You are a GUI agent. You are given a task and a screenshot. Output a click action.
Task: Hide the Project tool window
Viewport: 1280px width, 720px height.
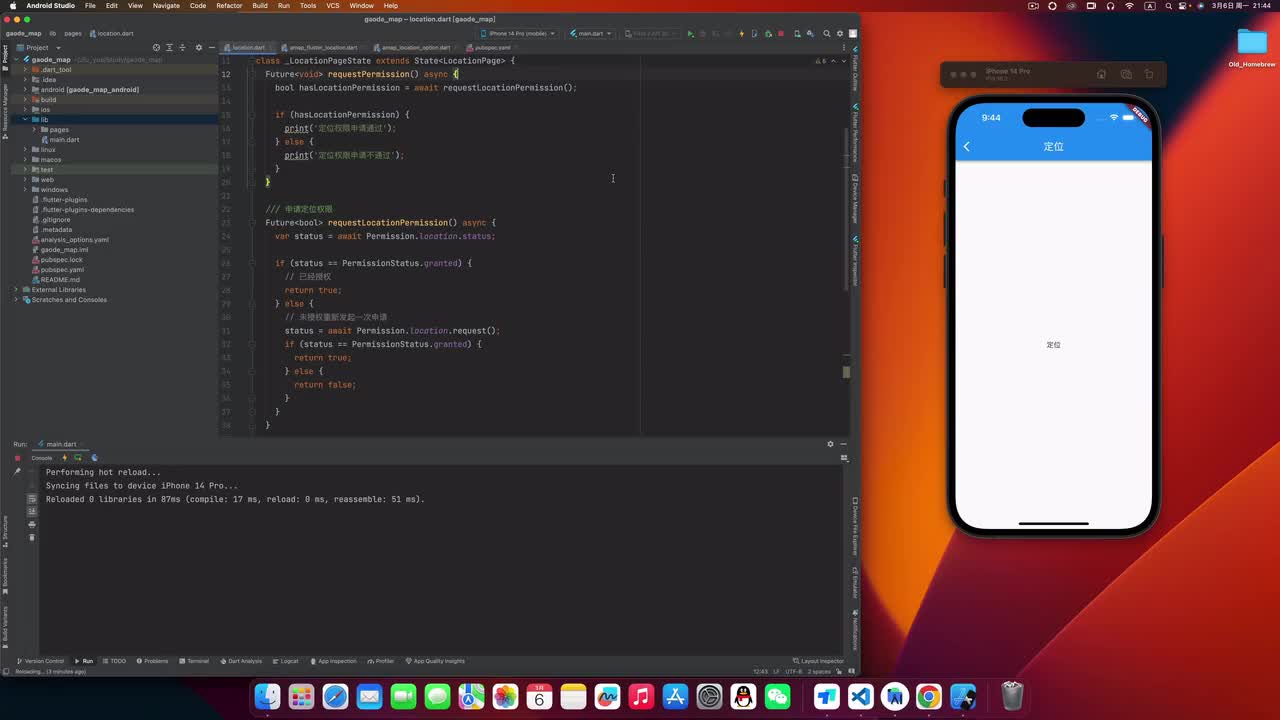[x=210, y=47]
